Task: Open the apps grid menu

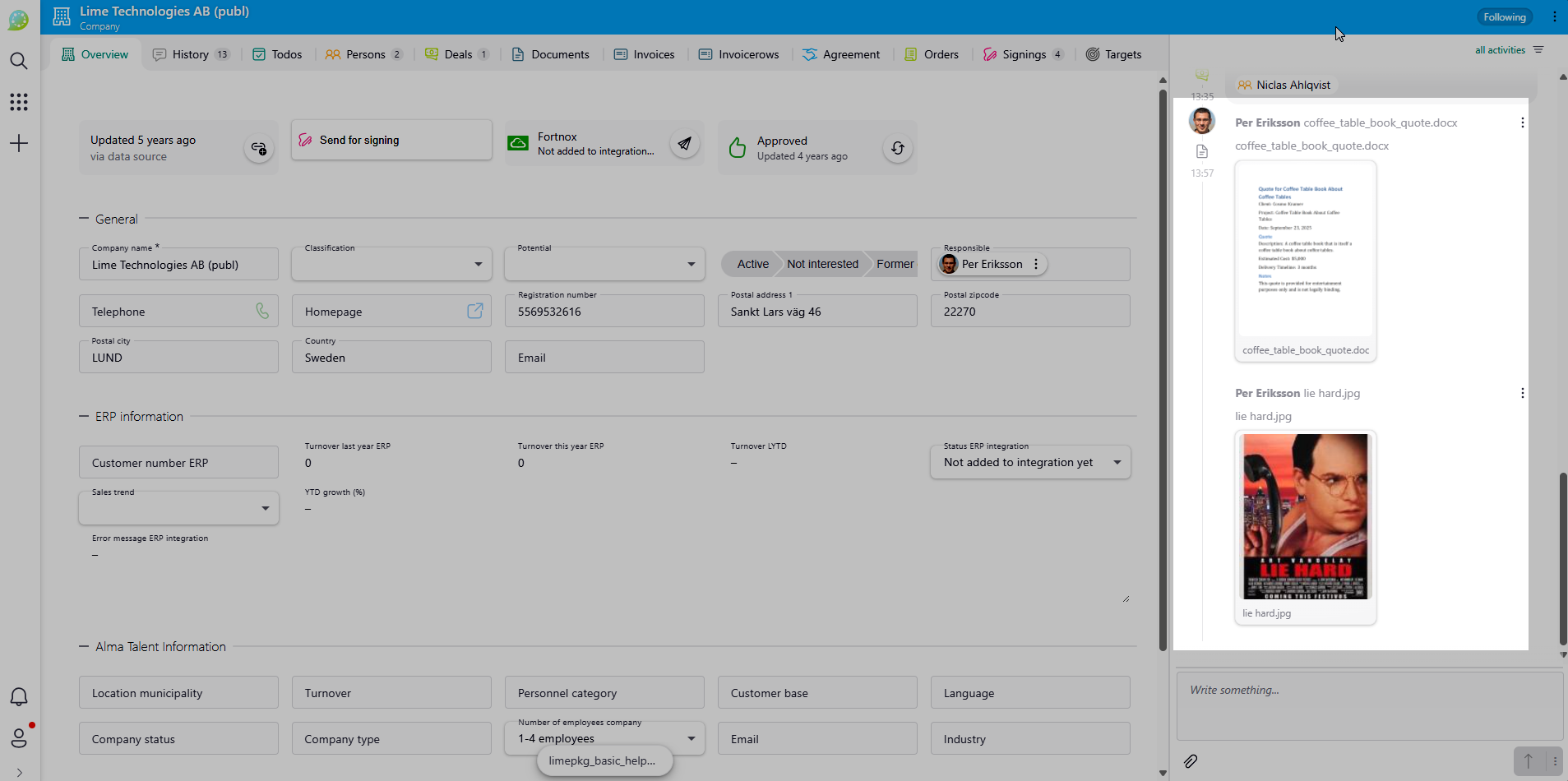Action: tap(19, 102)
